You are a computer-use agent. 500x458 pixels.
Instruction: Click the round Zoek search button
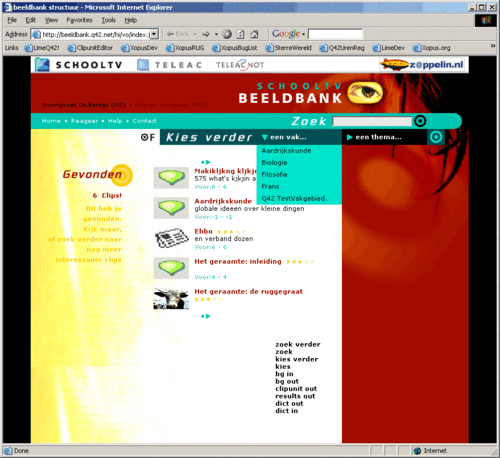click(x=420, y=121)
